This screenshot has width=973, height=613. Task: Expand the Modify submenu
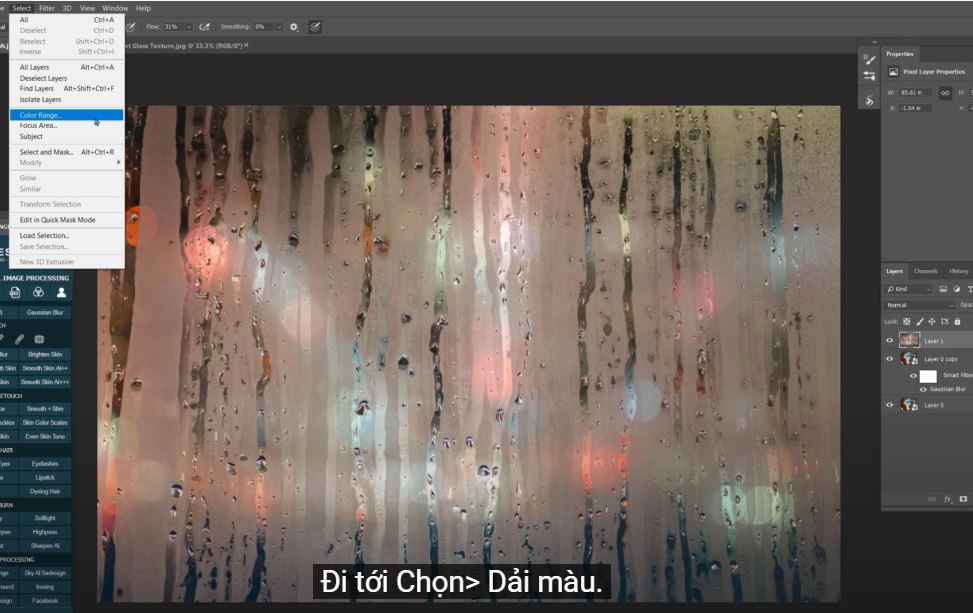(x=66, y=163)
